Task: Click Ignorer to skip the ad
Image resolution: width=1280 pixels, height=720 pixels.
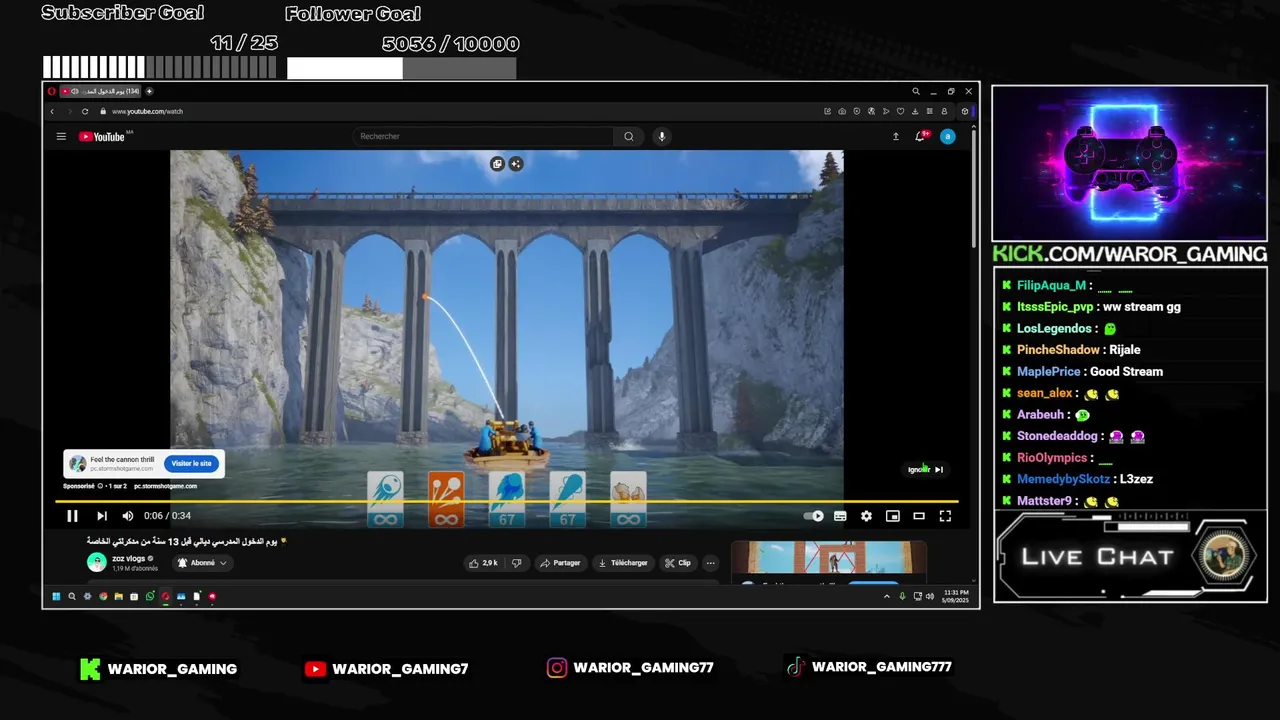Action: [925, 469]
